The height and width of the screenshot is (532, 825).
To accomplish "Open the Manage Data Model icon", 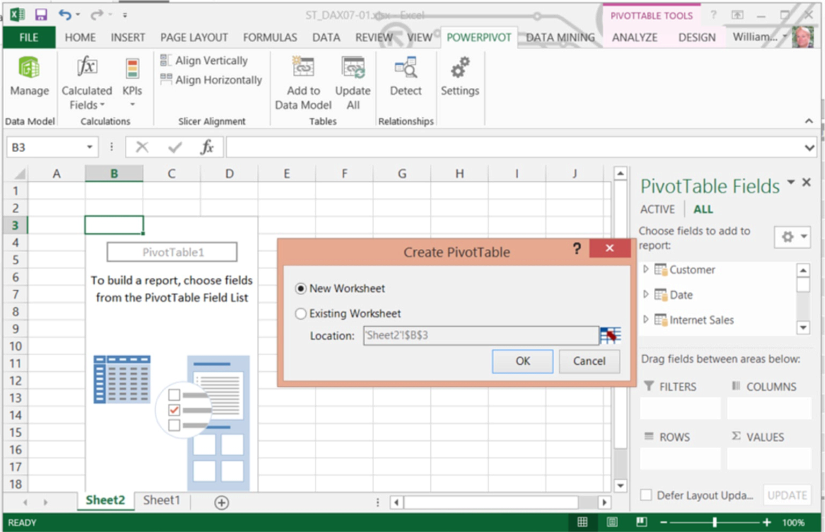I will click(x=29, y=76).
